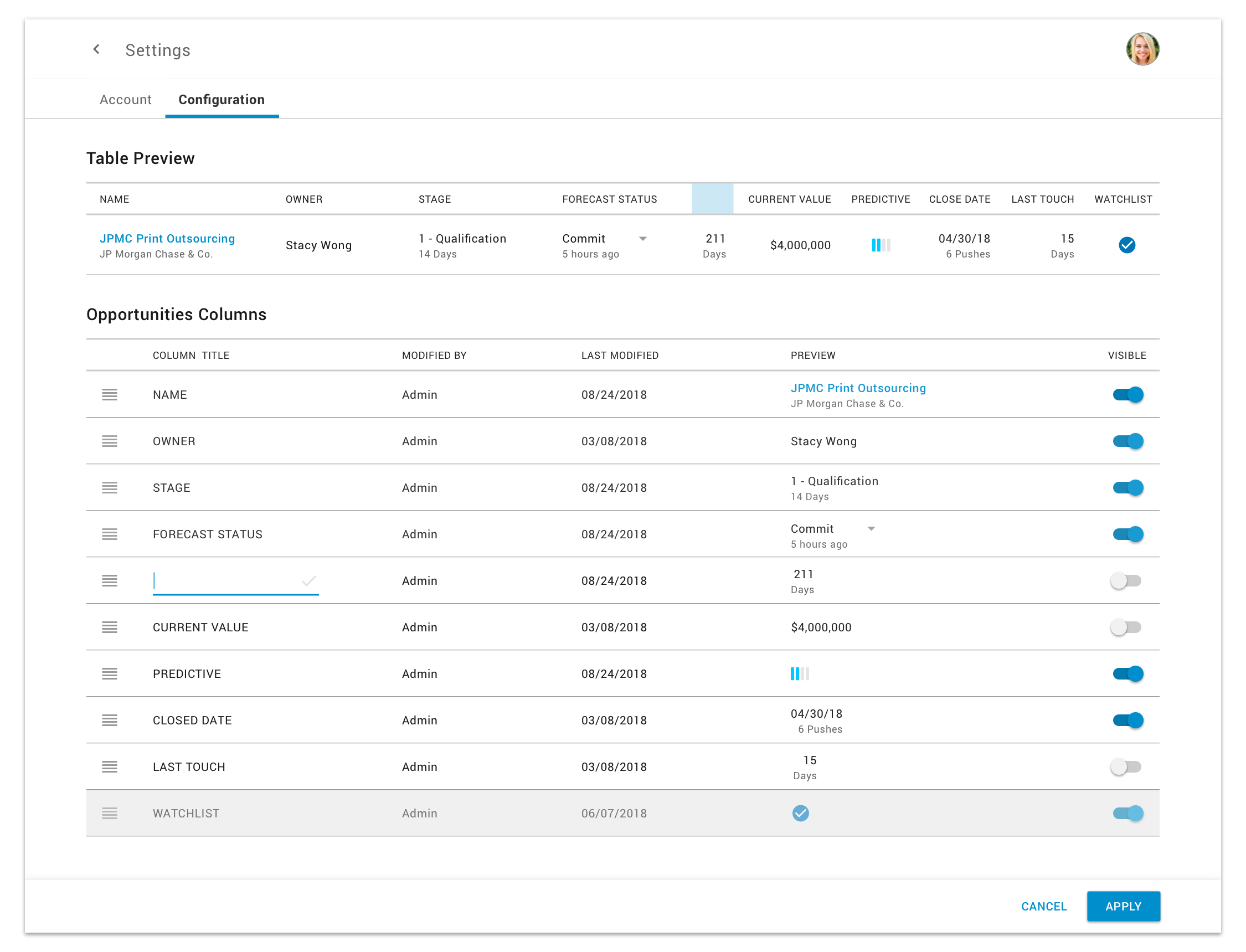Screen dimensions: 1246x952
Task: Disable visibility for the NAME column
Action: tap(1127, 395)
